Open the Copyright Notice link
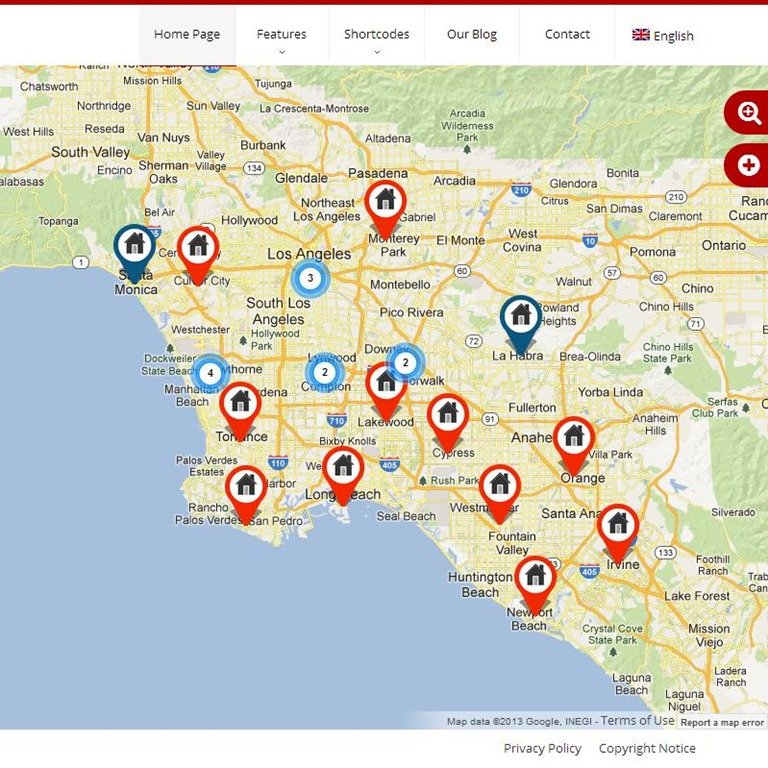 [x=647, y=748]
